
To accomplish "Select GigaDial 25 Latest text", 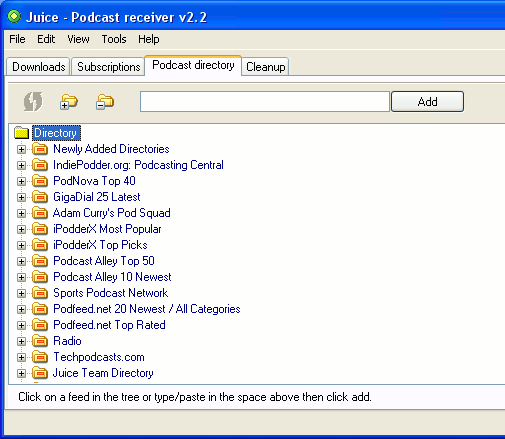I will 97,197.
